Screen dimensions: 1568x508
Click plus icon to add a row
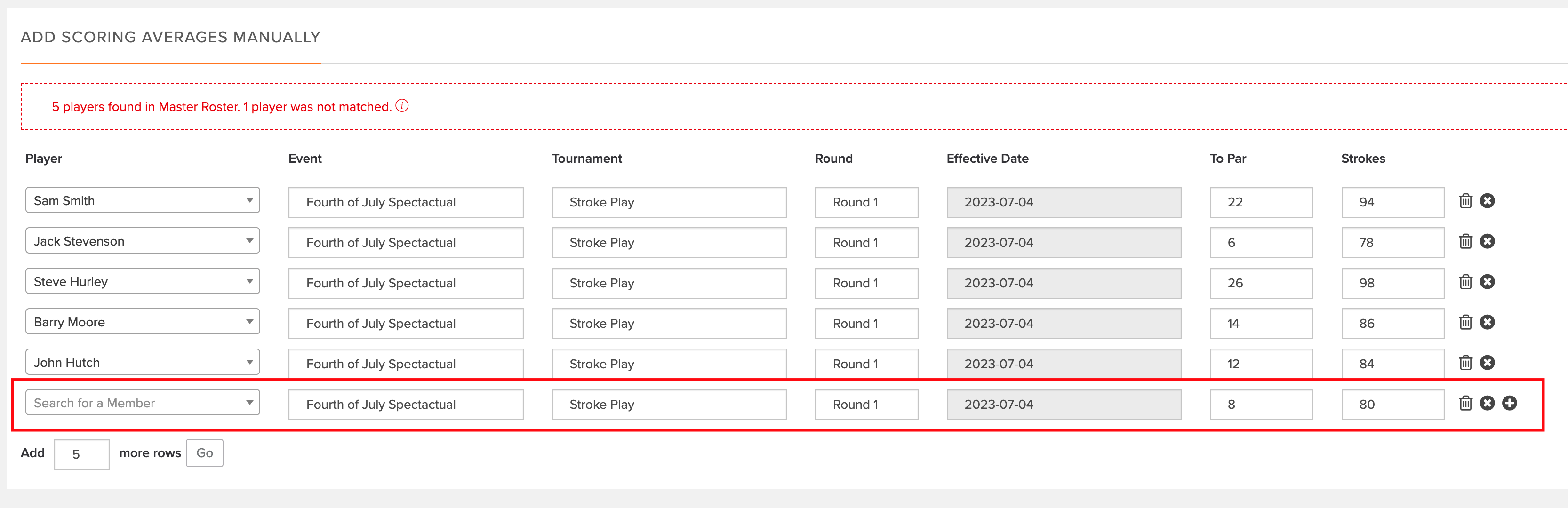pyautogui.click(x=1509, y=403)
